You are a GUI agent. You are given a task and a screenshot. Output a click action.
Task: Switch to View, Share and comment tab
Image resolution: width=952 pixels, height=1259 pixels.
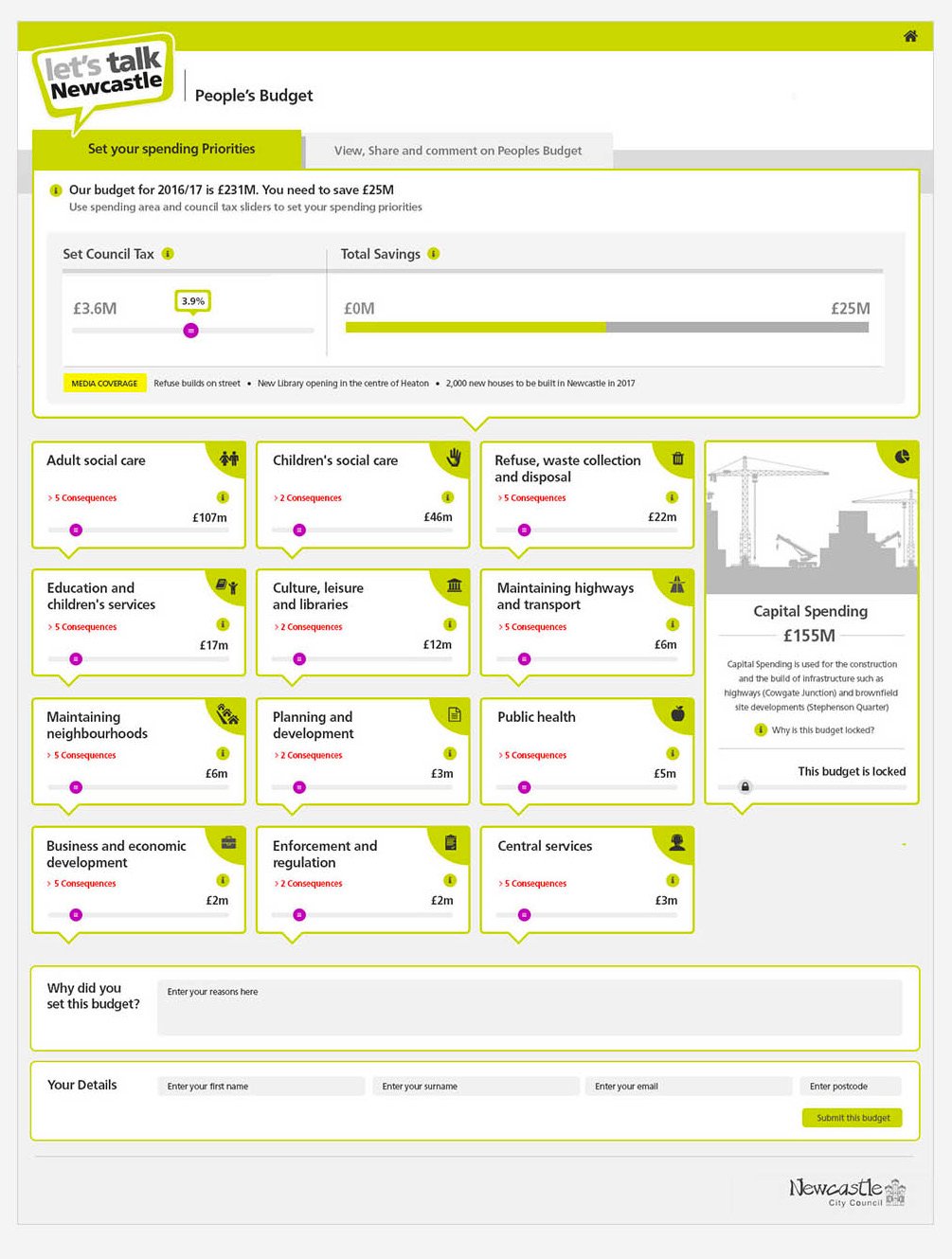pos(458,151)
